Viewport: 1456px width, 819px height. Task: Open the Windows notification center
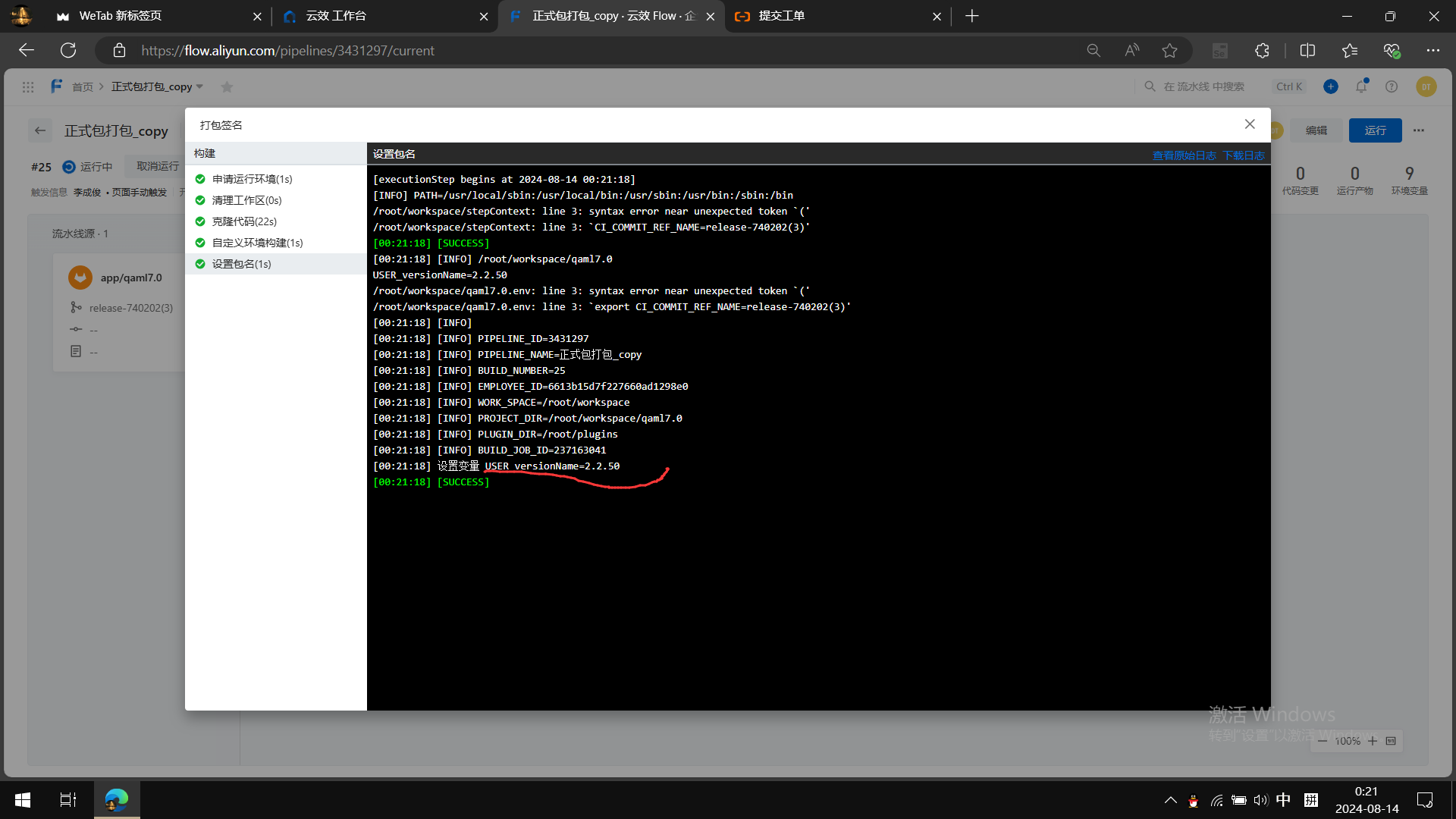(x=1425, y=800)
